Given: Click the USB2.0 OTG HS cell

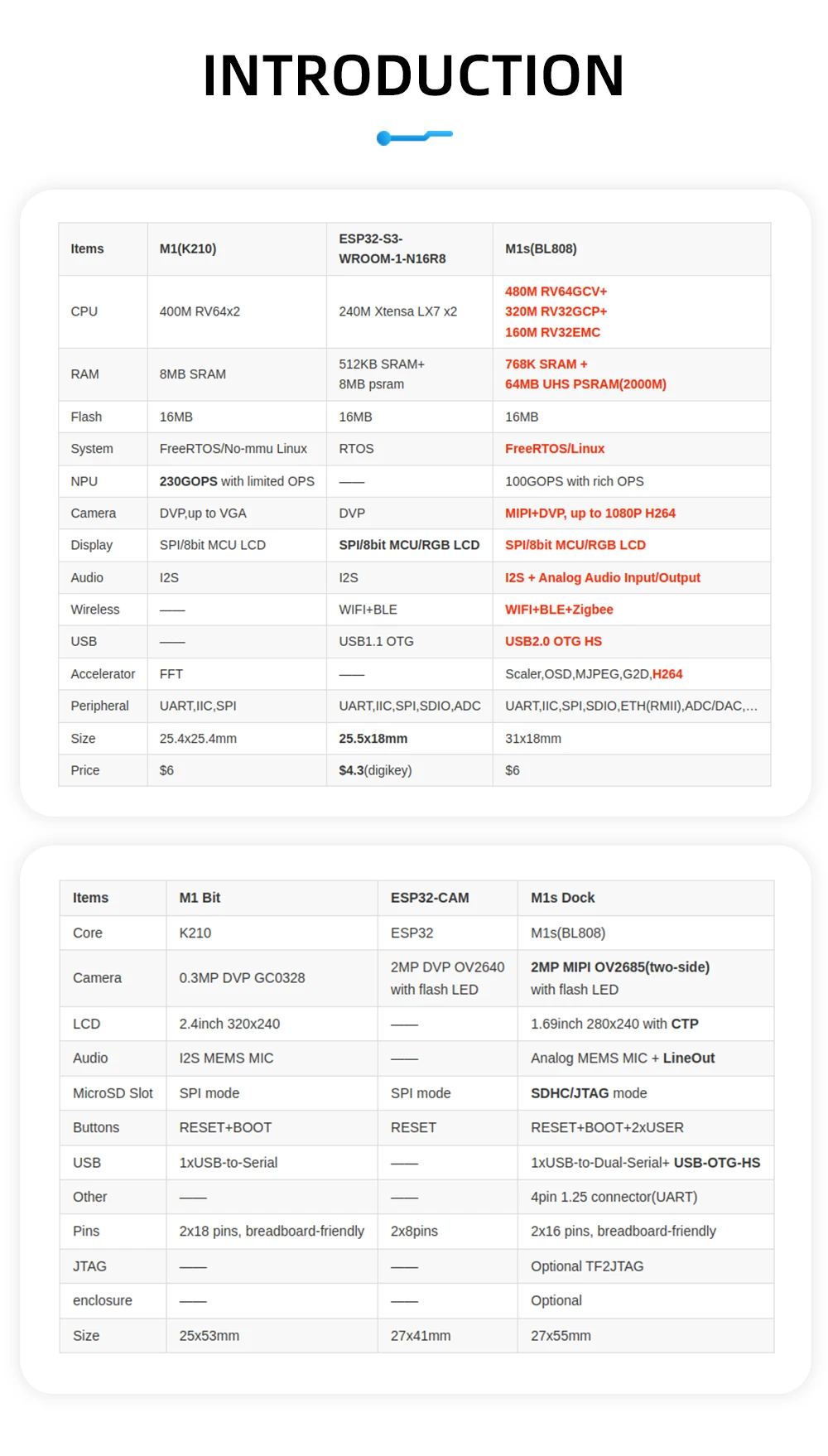Looking at the screenshot, I should tap(553, 641).
